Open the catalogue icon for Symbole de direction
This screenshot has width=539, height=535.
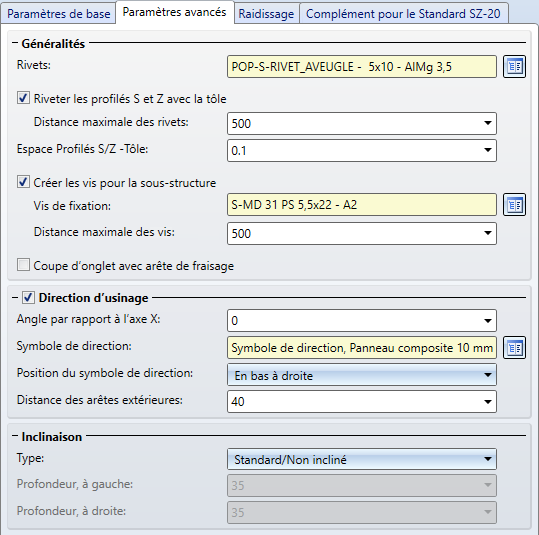point(514,348)
